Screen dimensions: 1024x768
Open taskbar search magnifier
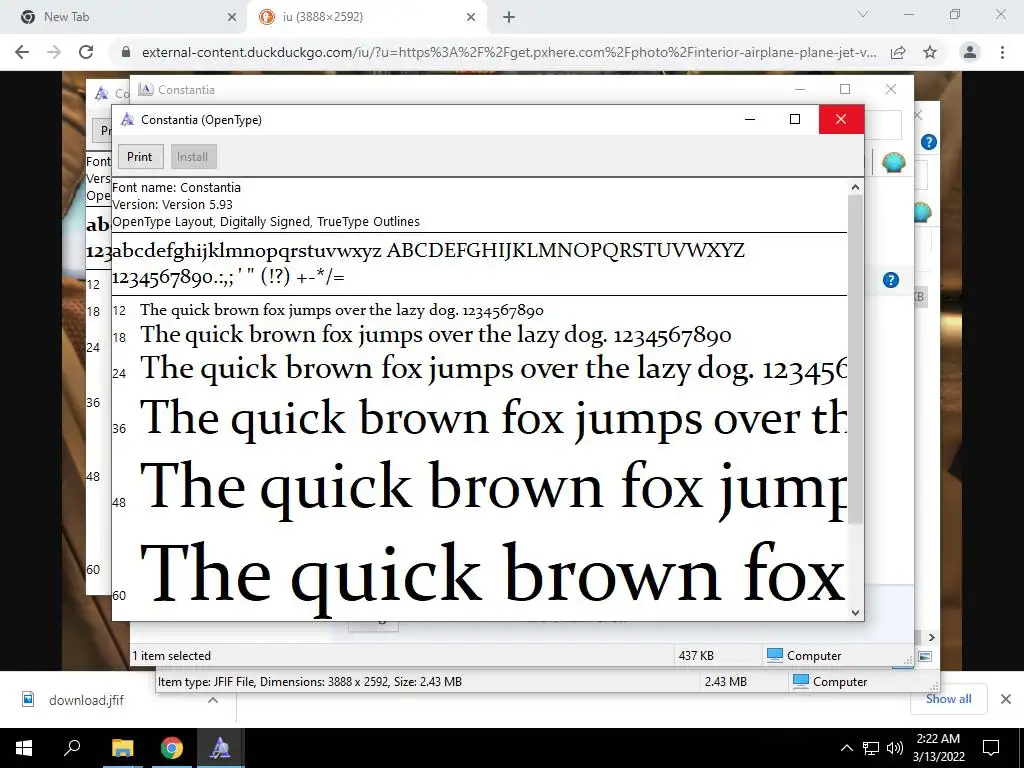click(x=72, y=748)
